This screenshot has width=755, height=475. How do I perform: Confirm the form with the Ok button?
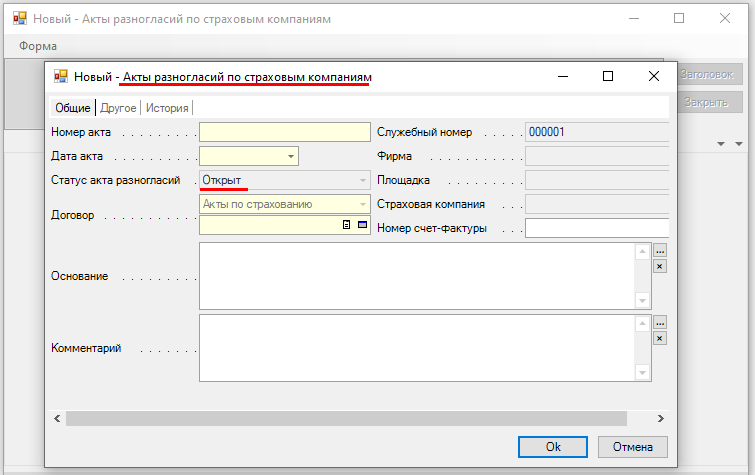tap(552, 447)
